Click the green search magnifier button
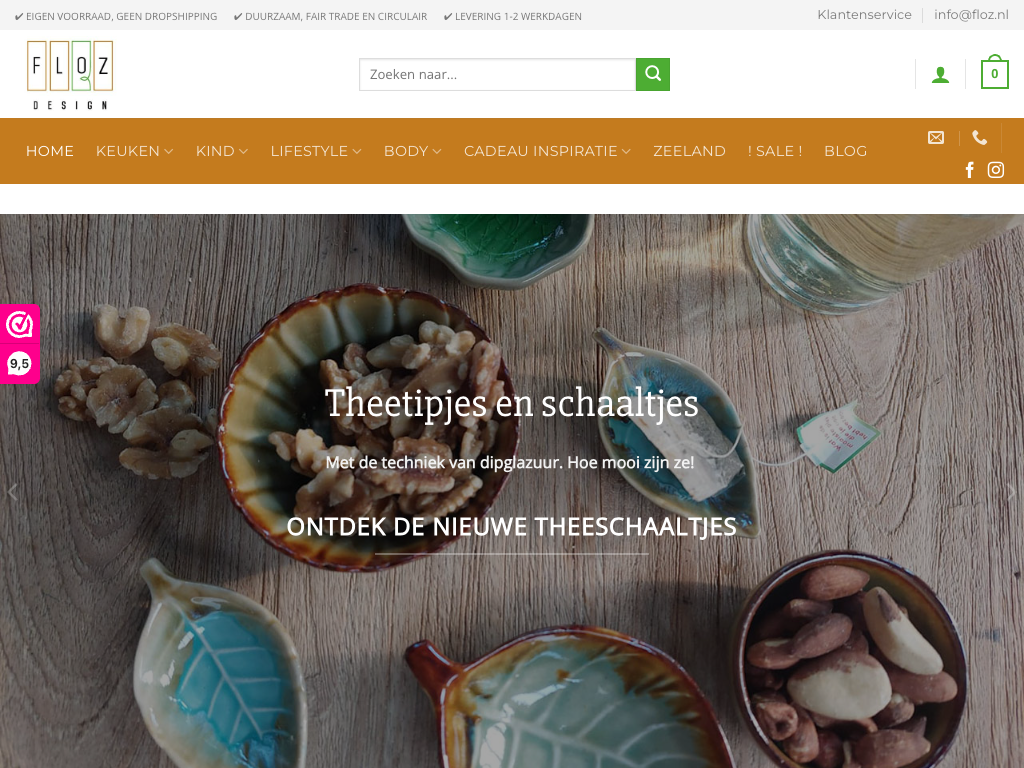The height and width of the screenshot is (768, 1024). pyautogui.click(x=652, y=74)
